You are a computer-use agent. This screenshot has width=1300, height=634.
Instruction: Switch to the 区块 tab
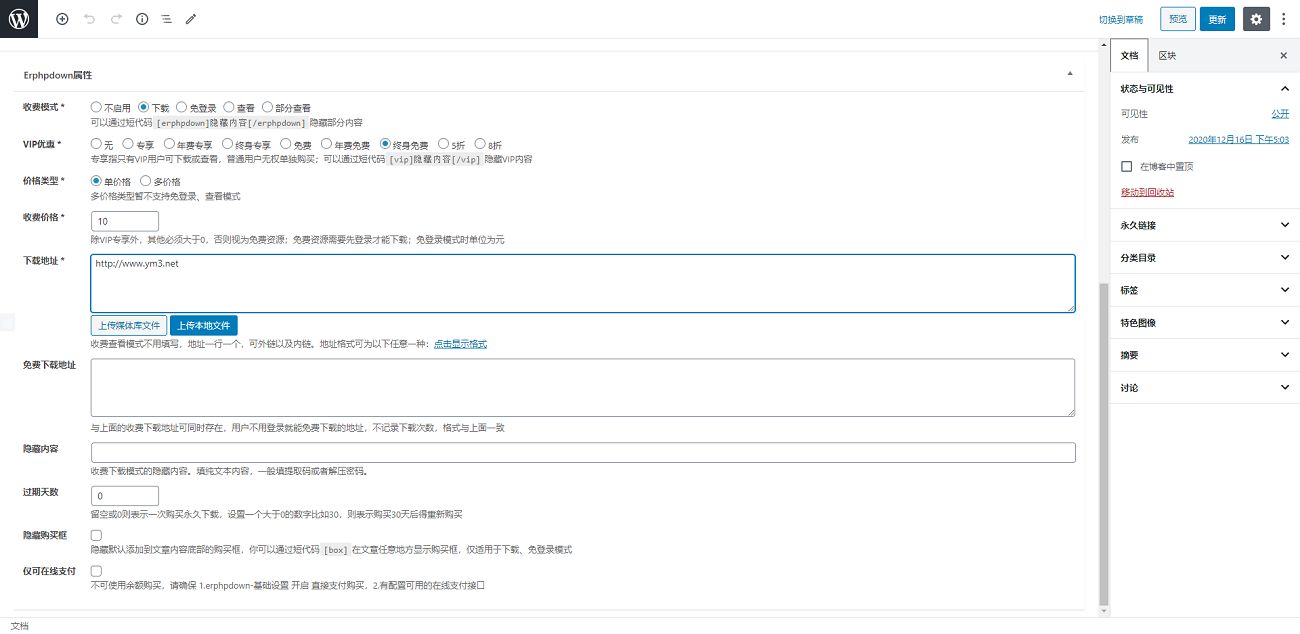[1167, 56]
